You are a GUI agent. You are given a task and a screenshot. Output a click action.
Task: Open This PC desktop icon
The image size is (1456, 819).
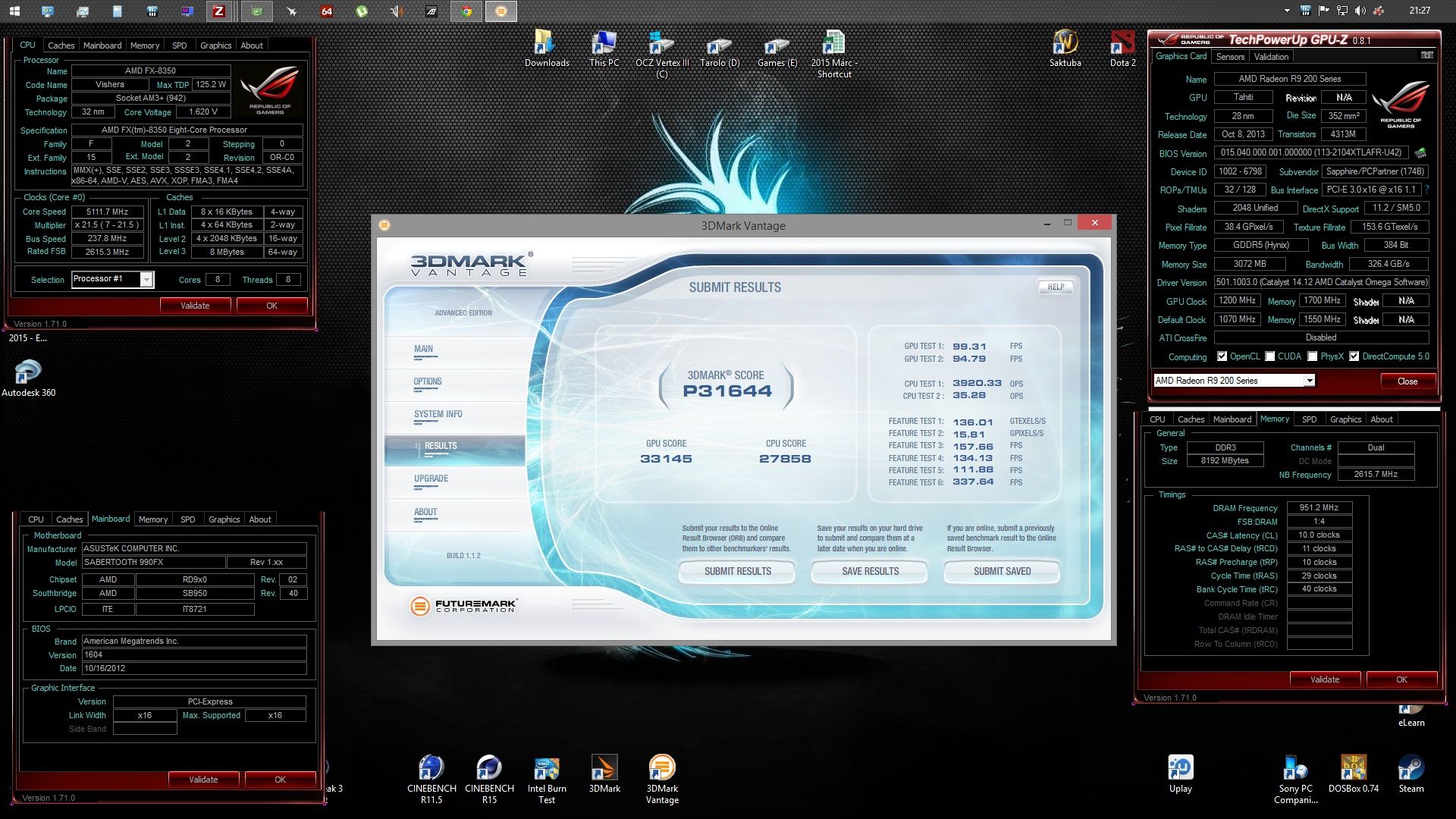tap(604, 49)
